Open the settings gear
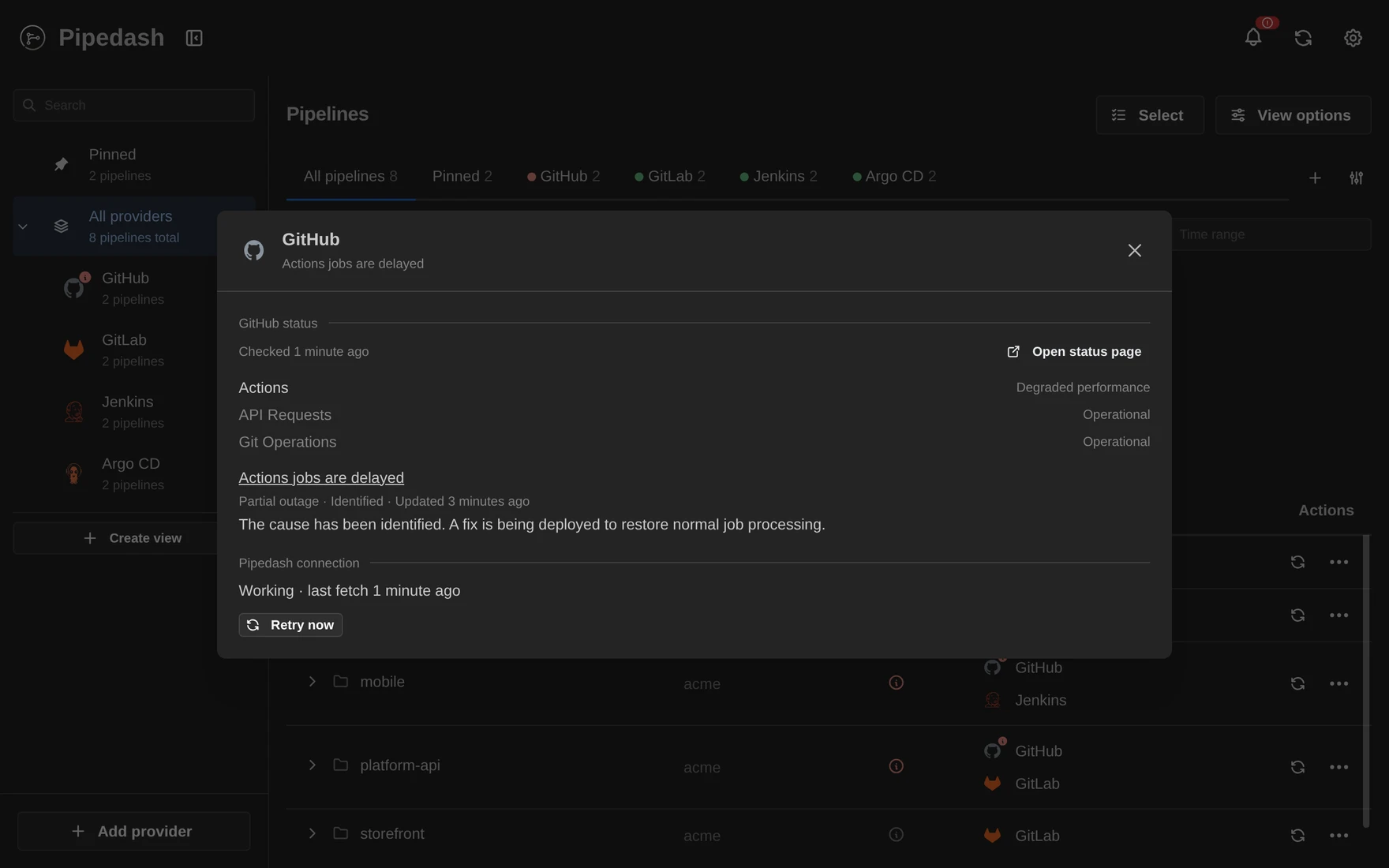Screen dimensions: 1389x868 pyautogui.click(x=1353, y=37)
